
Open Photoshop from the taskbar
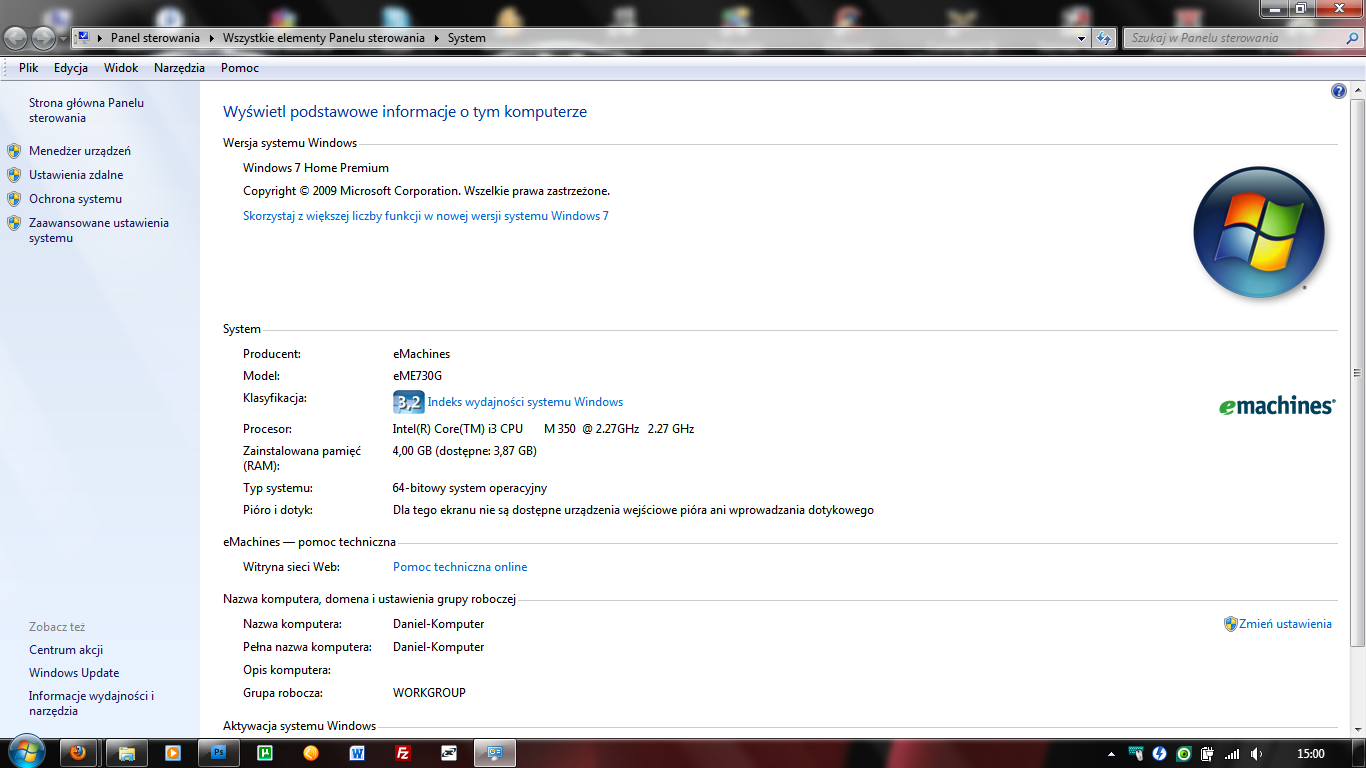pos(219,753)
